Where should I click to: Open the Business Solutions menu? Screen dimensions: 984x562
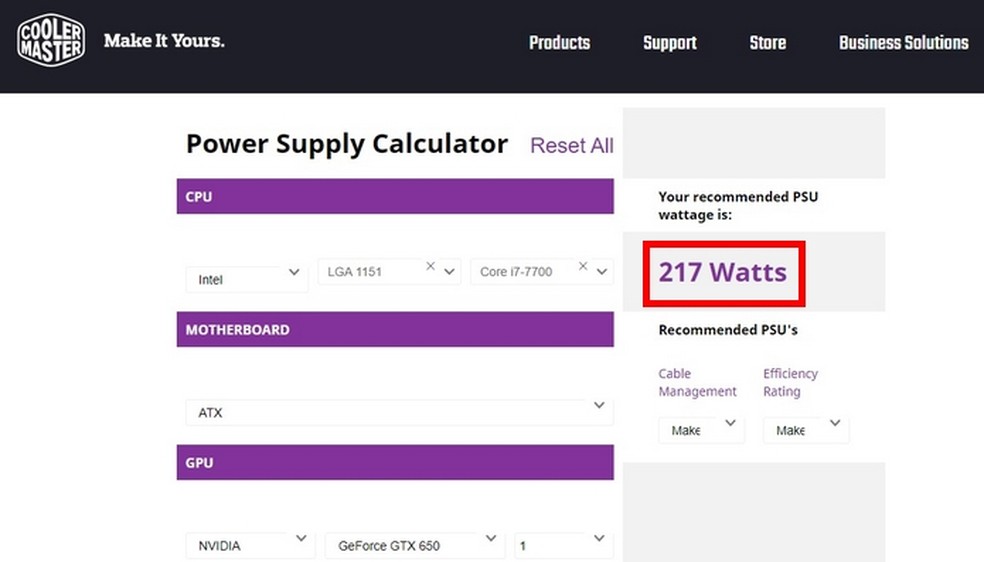pyautogui.click(x=904, y=43)
